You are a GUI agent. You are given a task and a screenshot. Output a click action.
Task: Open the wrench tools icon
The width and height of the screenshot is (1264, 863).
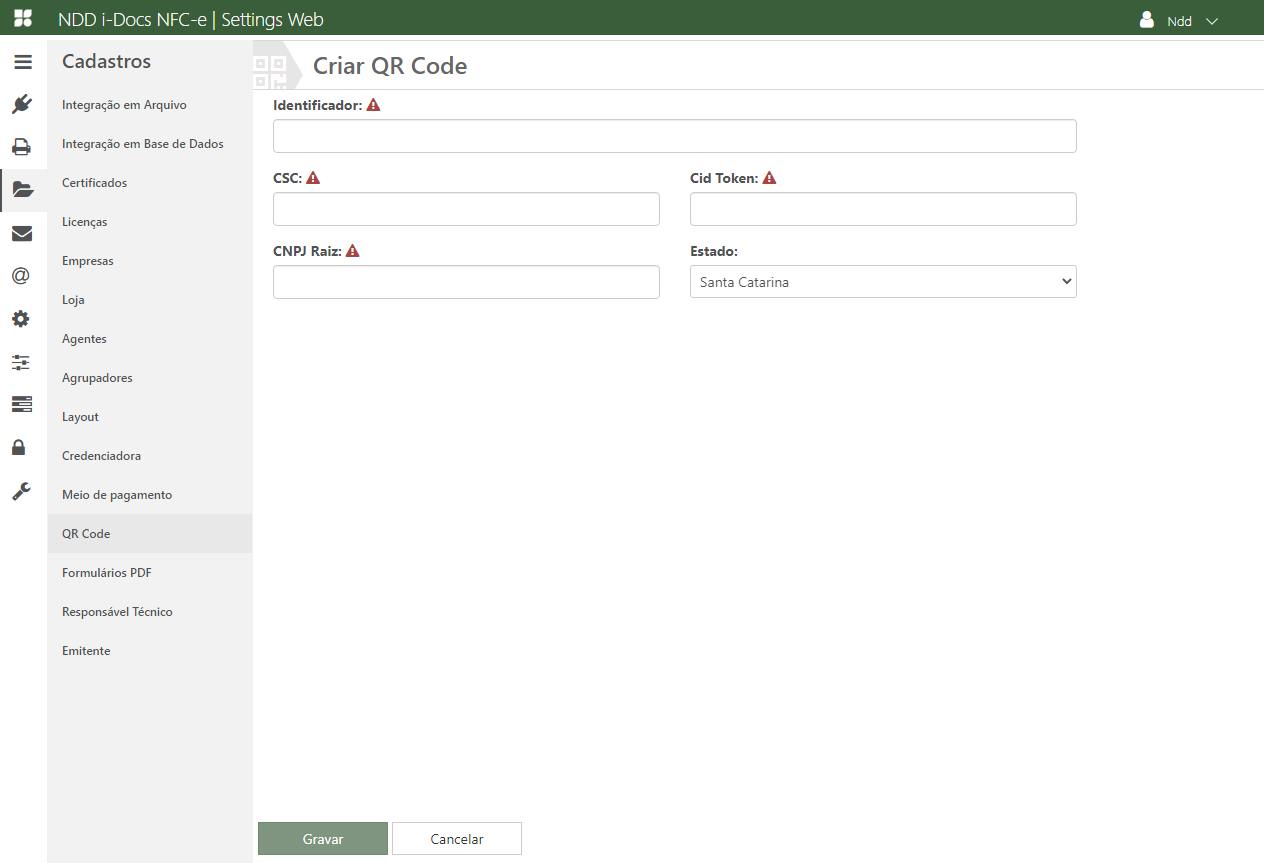click(21, 490)
